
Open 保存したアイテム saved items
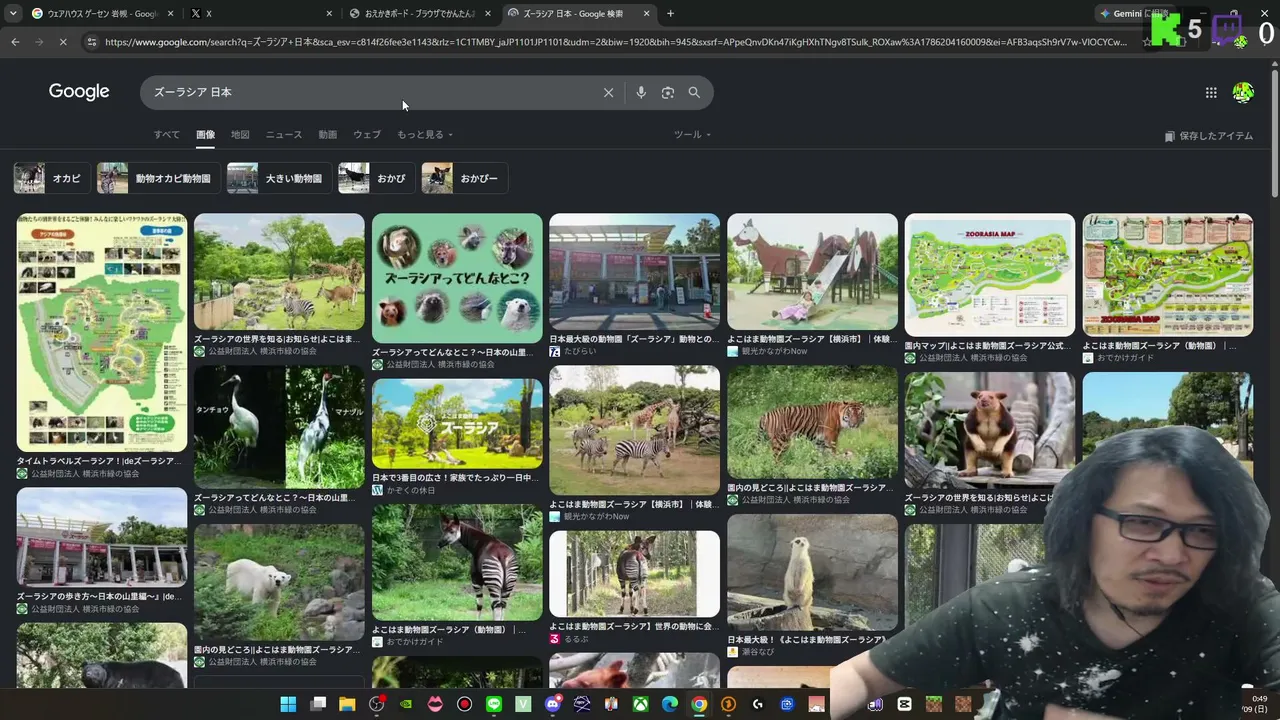(x=1209, y=136)
